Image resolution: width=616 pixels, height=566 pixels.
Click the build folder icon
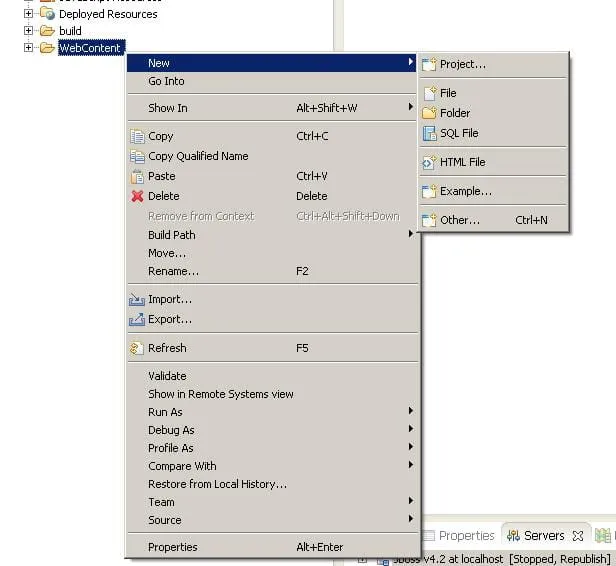[47, 31]
